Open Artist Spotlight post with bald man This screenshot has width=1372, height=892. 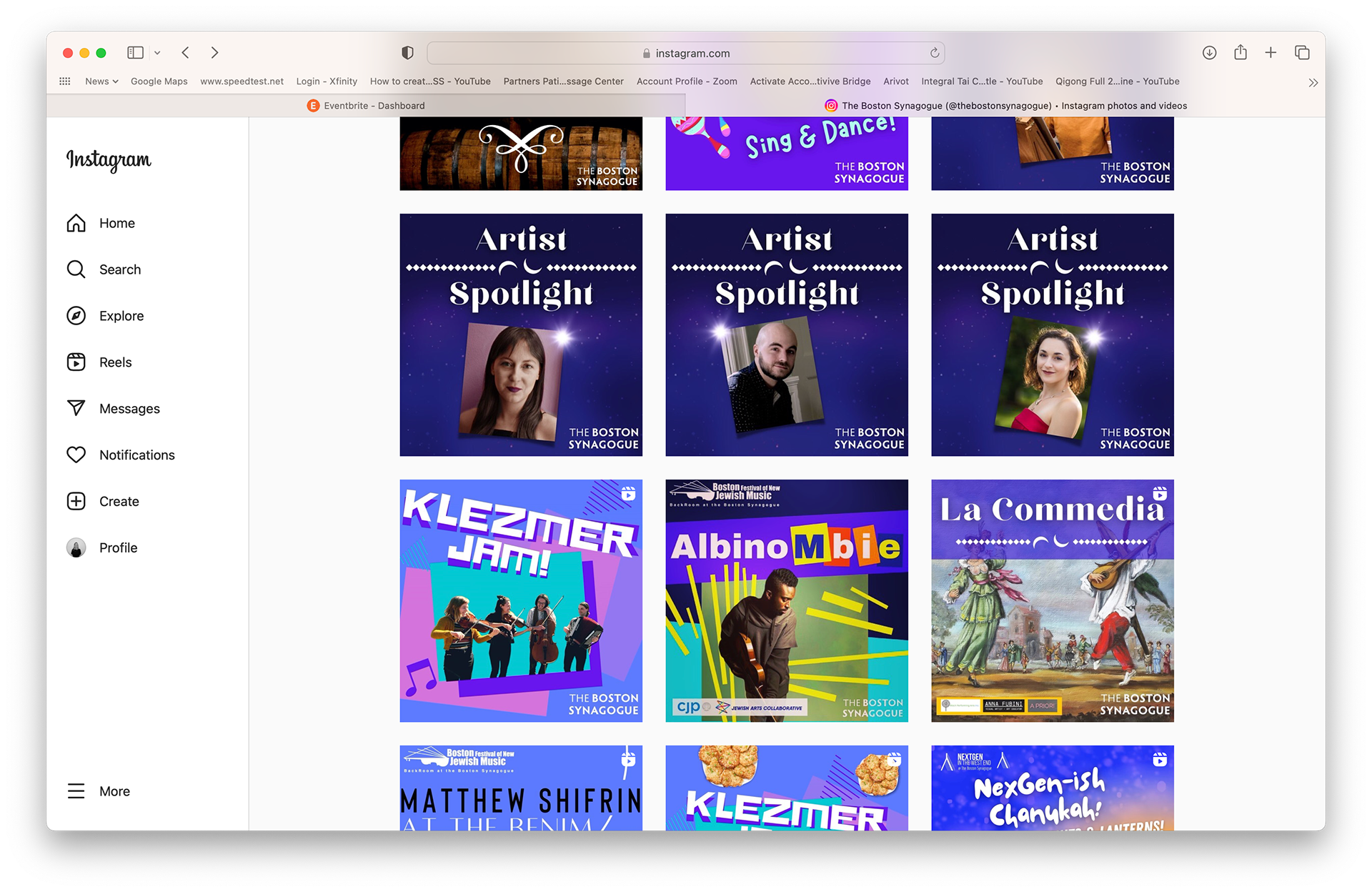[x=787, y=334]
